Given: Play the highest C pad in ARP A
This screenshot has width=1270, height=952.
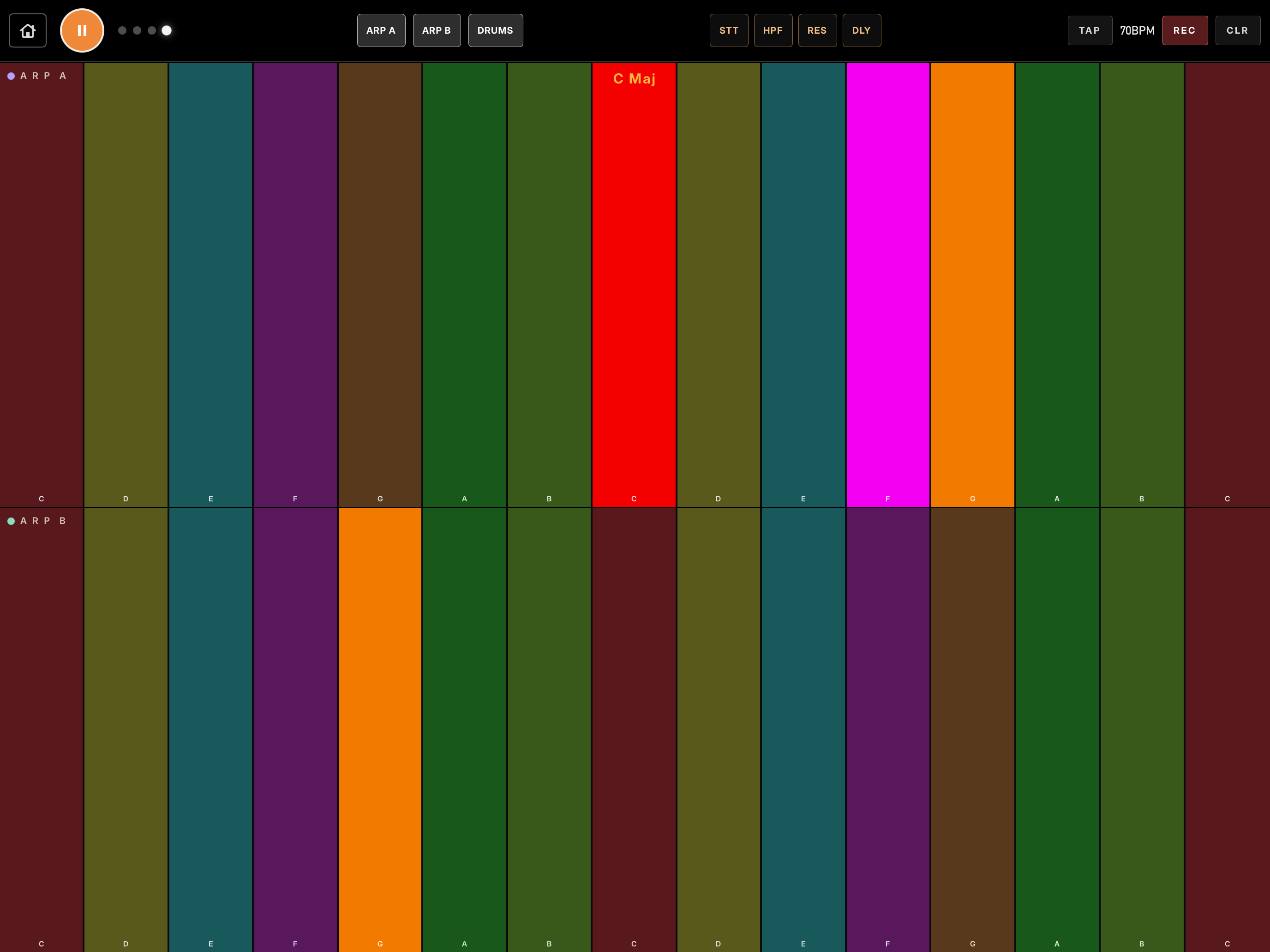Looking at the screenshot, I should tap(1228, 285).
